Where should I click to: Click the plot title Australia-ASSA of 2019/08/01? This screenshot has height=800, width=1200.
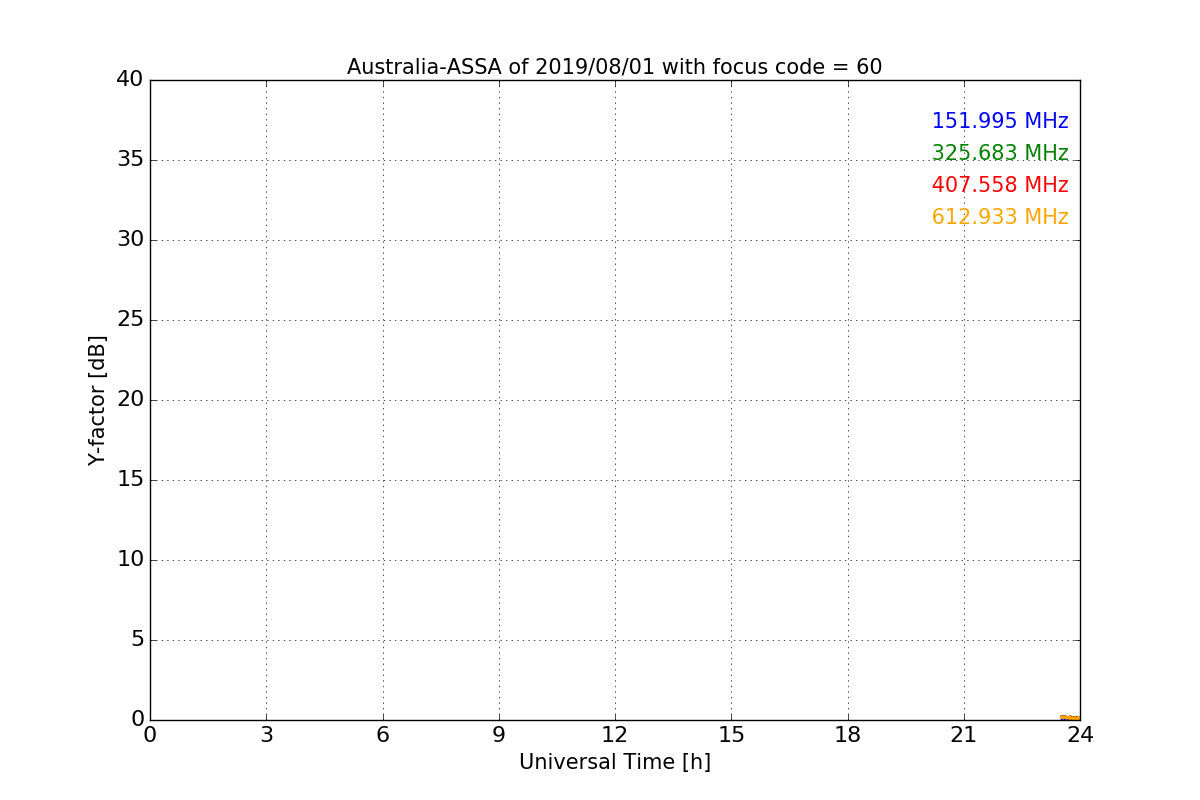tap(614, 67)
